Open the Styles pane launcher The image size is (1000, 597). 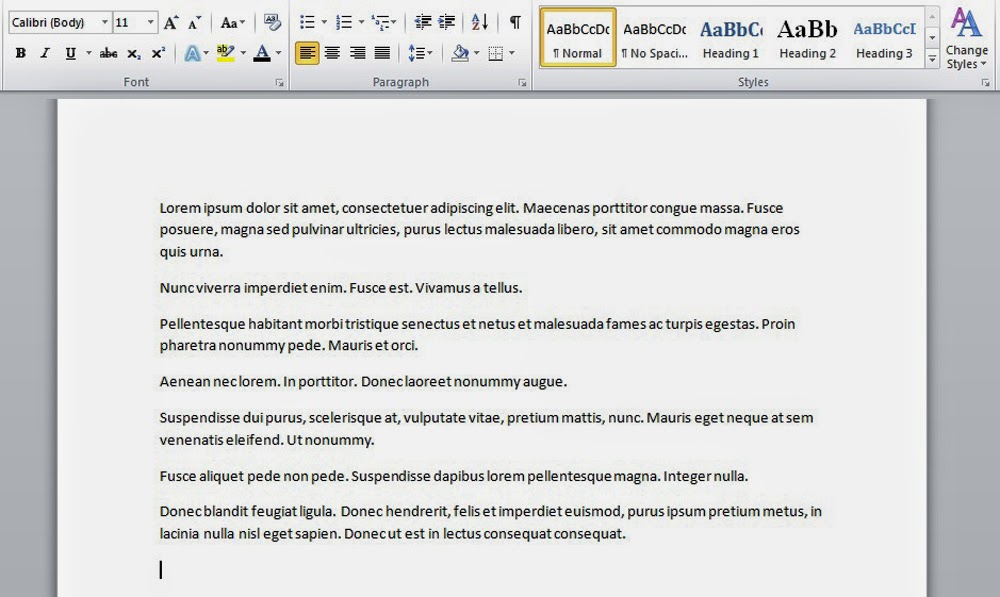(x=985, y=82)
